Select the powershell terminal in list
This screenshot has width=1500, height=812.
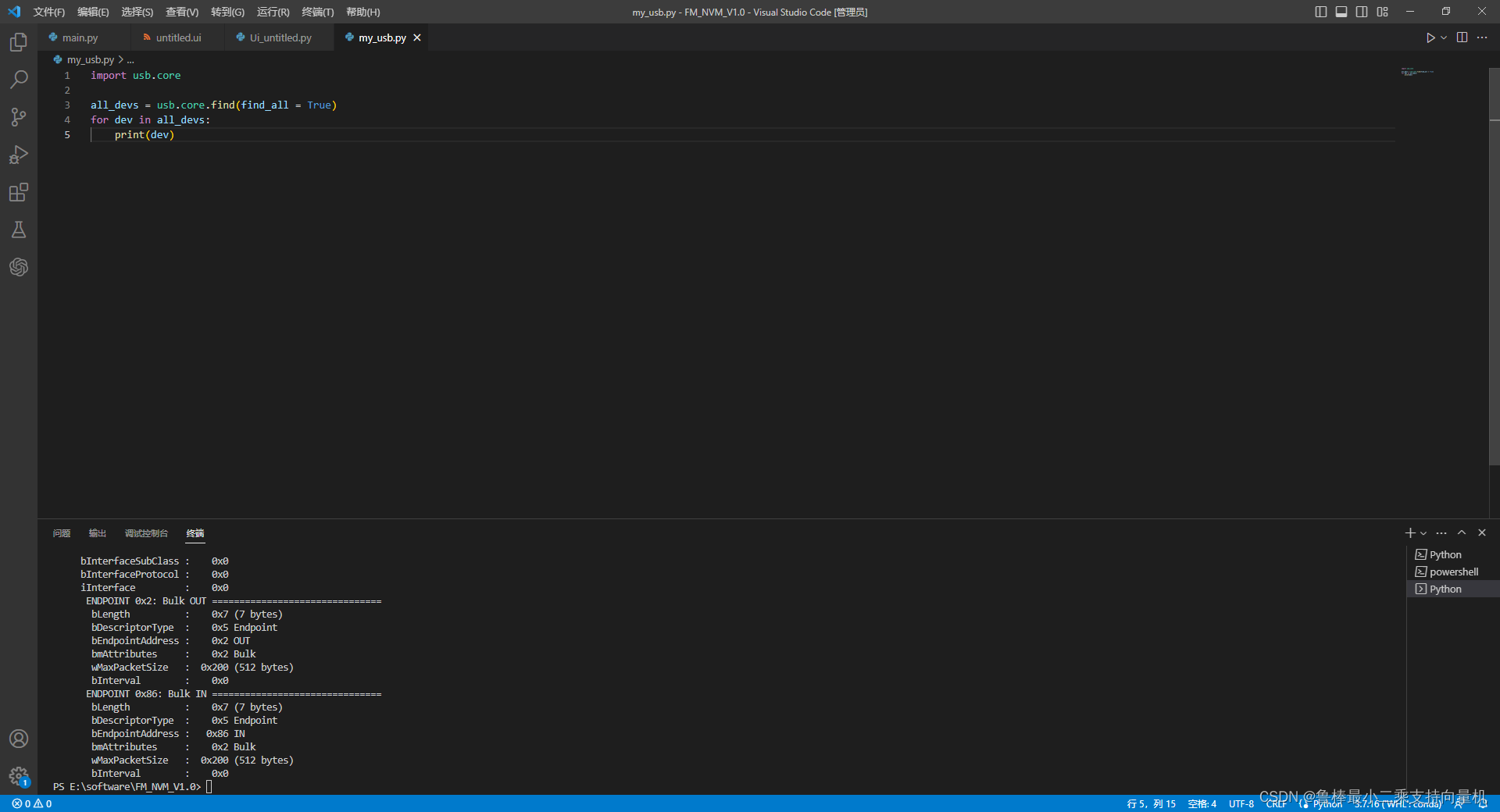[x=1453, y=572]
